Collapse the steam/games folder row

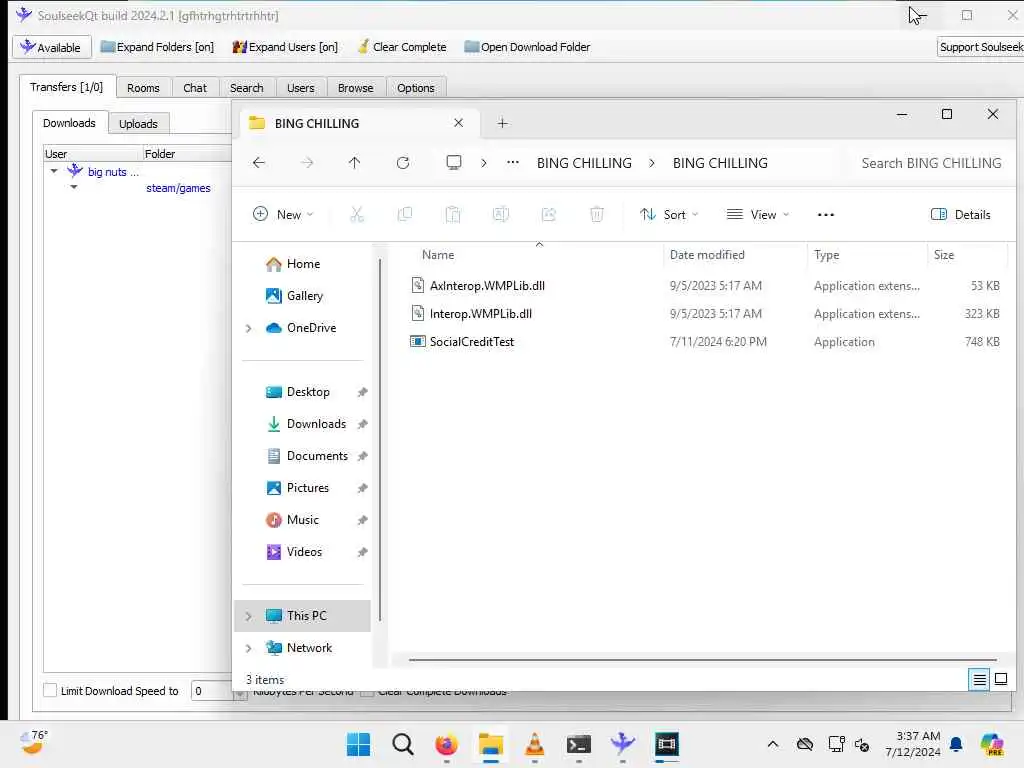coord(74,187)
